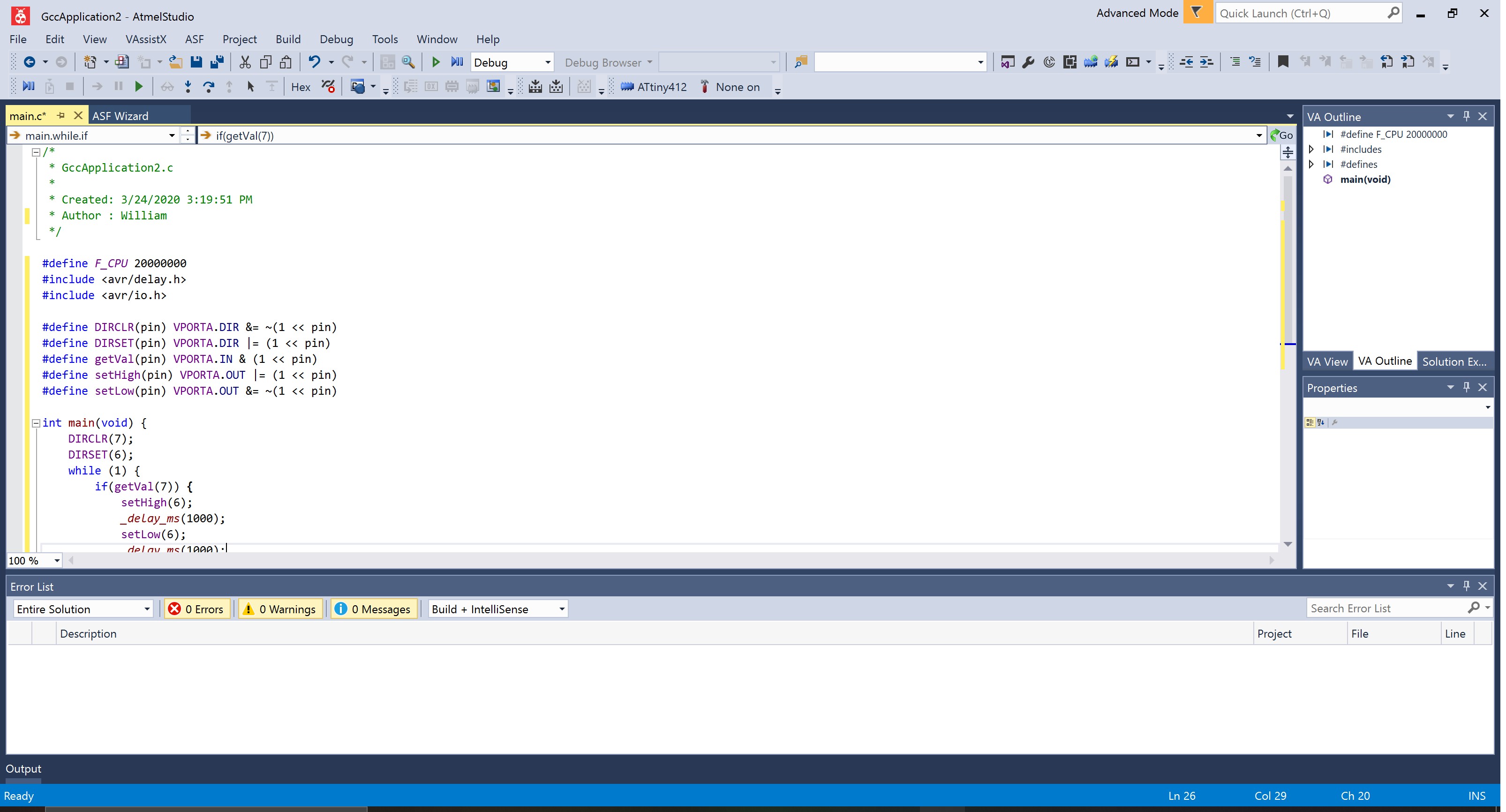Toggle the 0 Messages filter

[x=373, y=609]
